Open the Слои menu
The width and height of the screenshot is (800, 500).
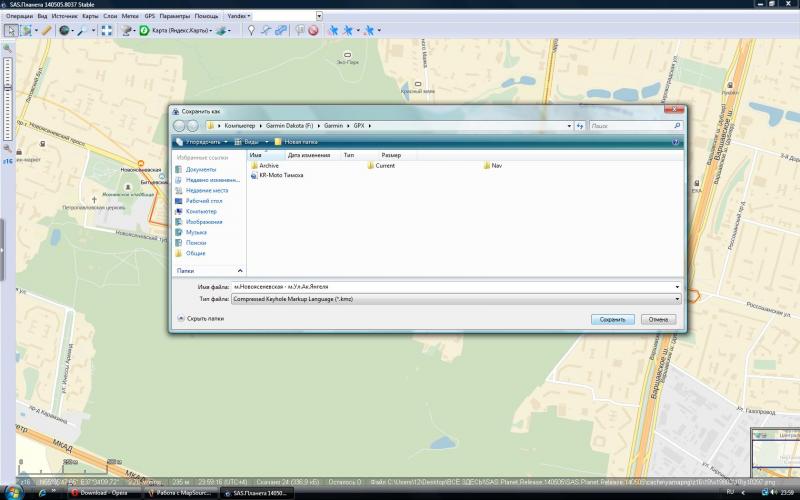click(110, 16)
